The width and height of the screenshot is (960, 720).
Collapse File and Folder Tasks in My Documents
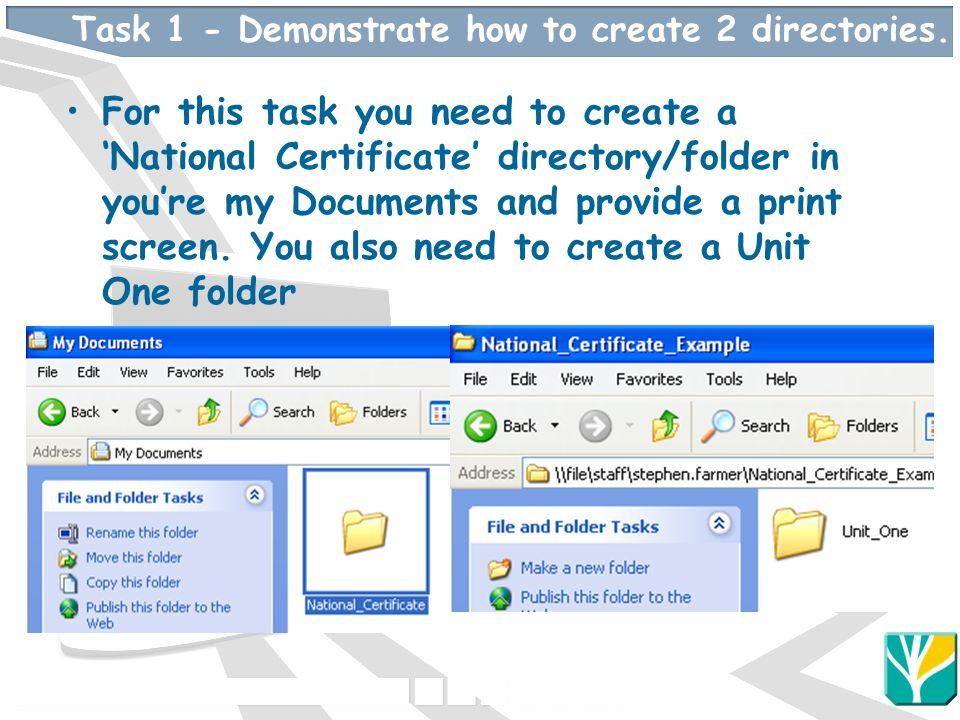pyautogui.click(x=255, y=495)
